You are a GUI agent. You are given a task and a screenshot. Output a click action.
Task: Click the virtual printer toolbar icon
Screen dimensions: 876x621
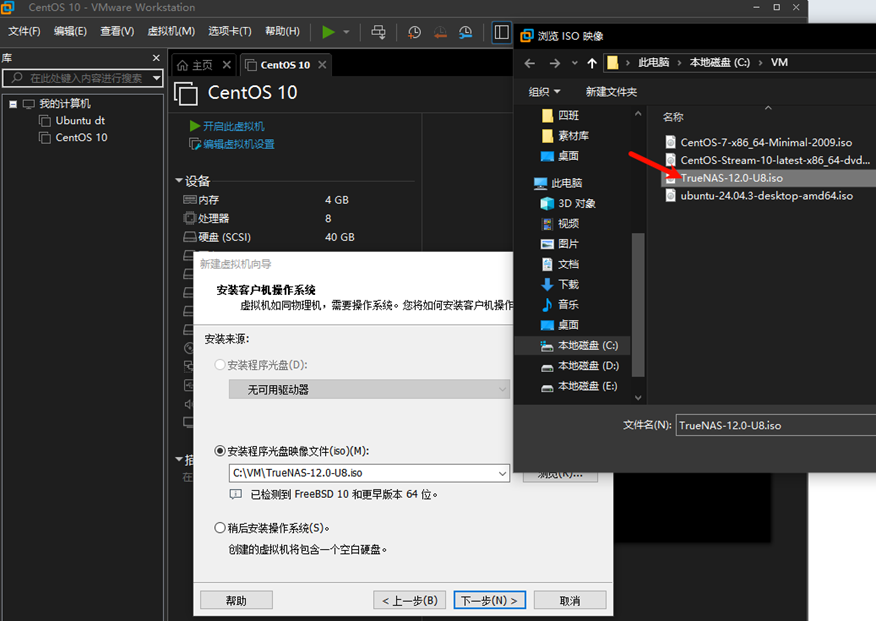pos(378,32)
